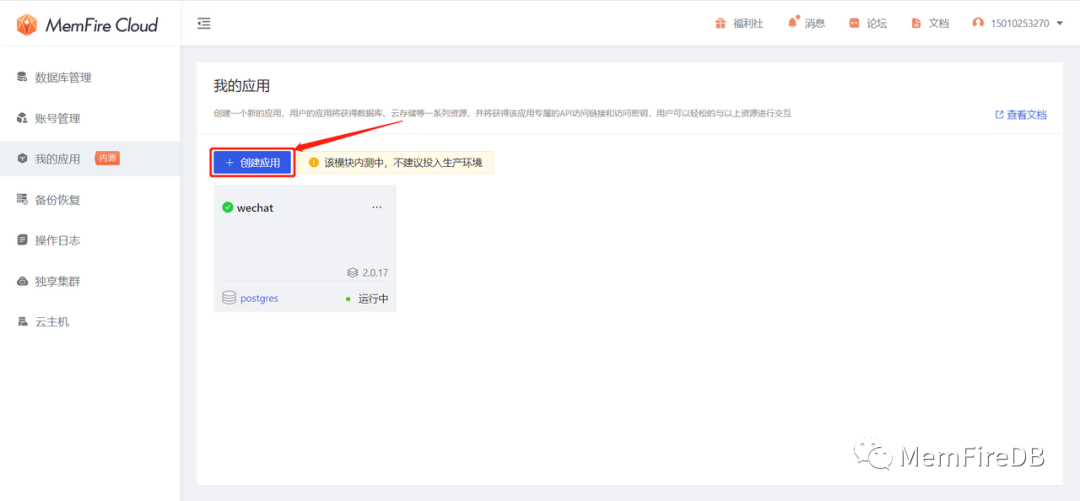The width and height of the screenshot is (1080, 501).
Task: Open the 论坛 forum link
Action: click(x=877, y=23)
